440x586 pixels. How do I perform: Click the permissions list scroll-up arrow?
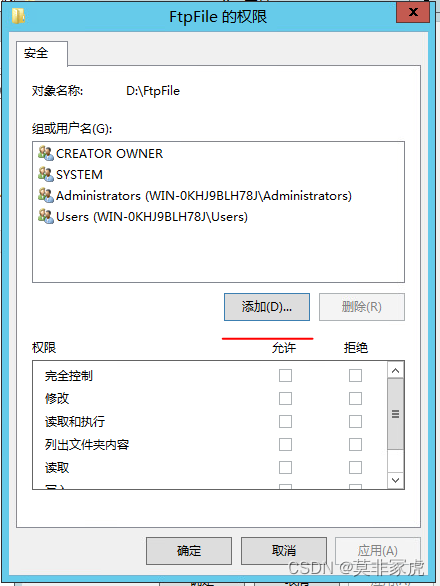(x=396, y=370)
